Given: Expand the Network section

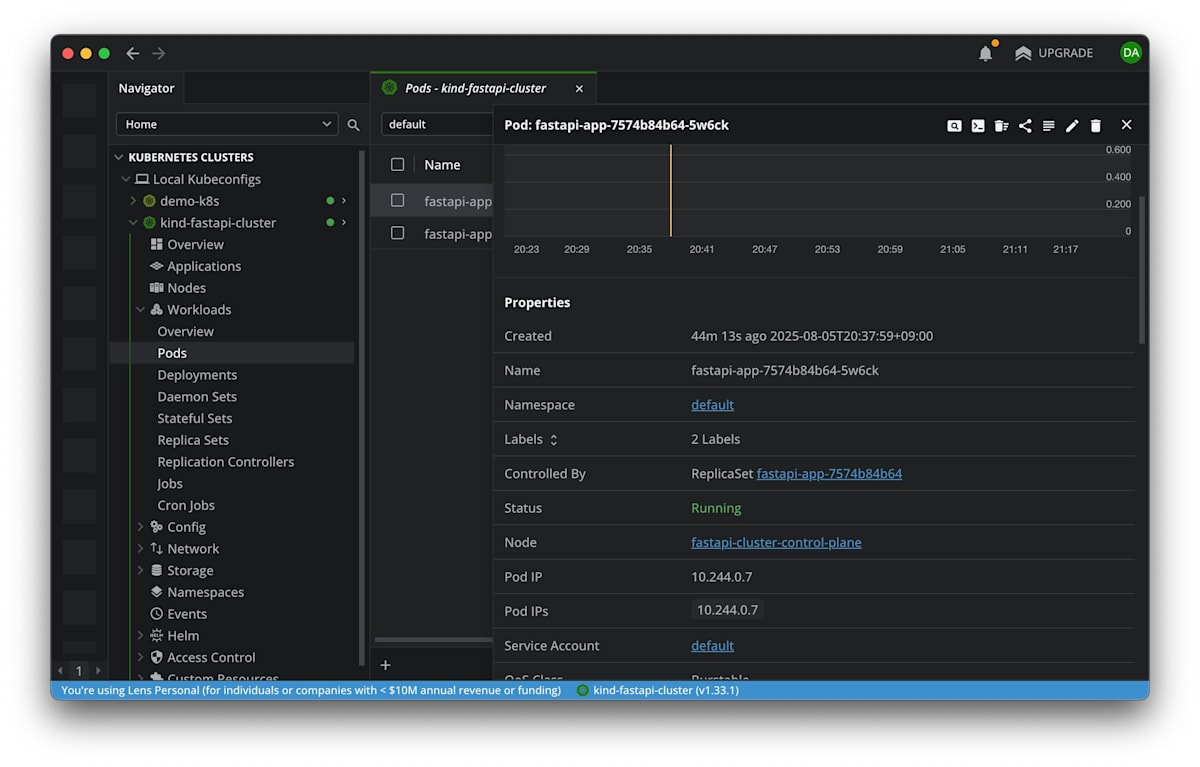Looking at the screenshot, I should 140,549.
